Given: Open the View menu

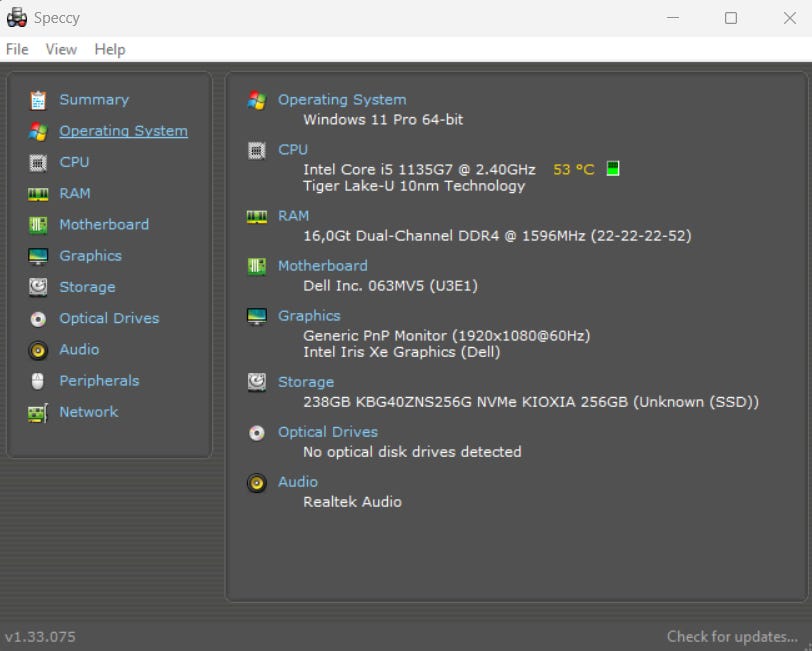Looking at the screenshot, I should click(61, 49).
